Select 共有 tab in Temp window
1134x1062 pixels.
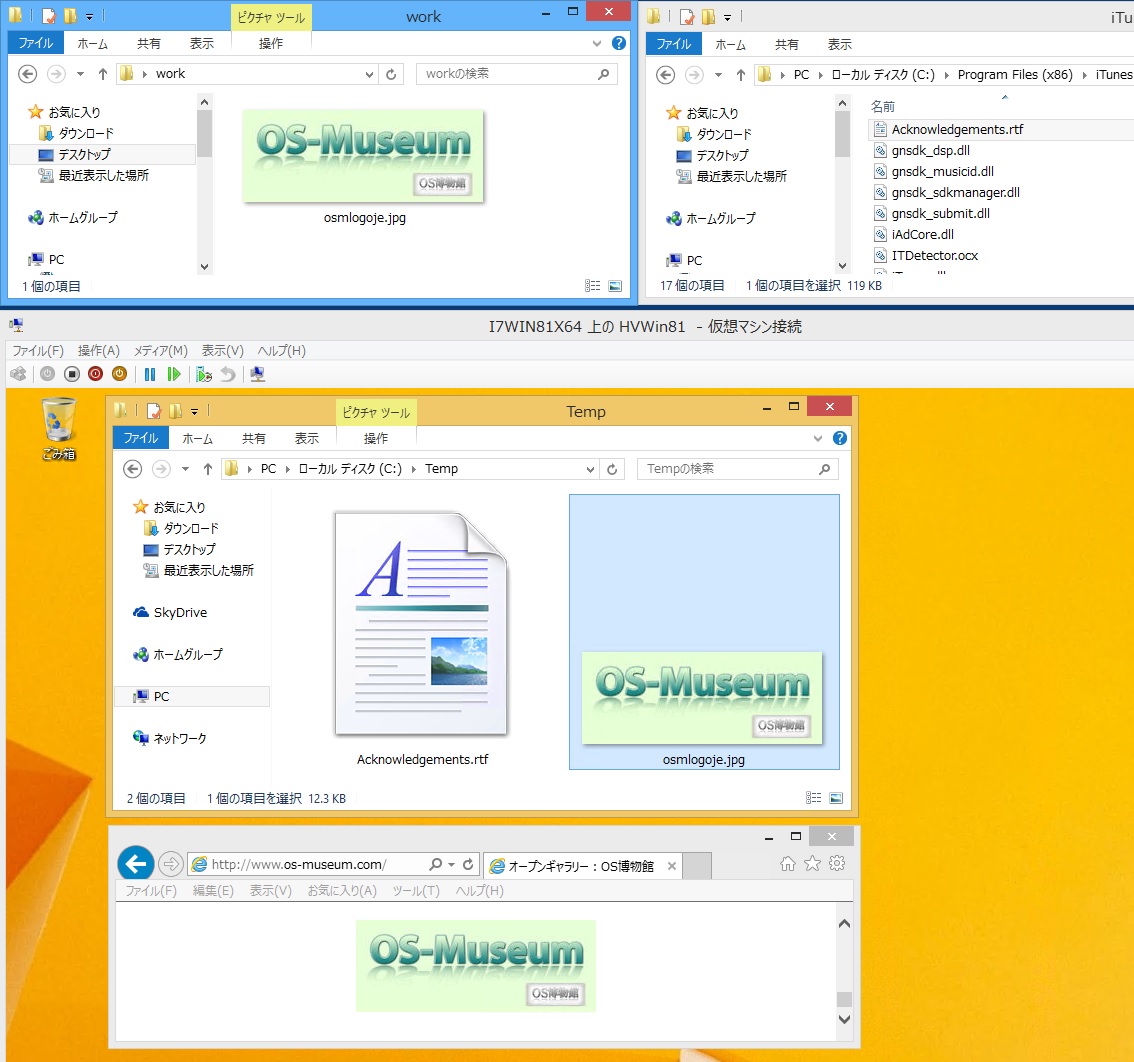click(253, 438)
